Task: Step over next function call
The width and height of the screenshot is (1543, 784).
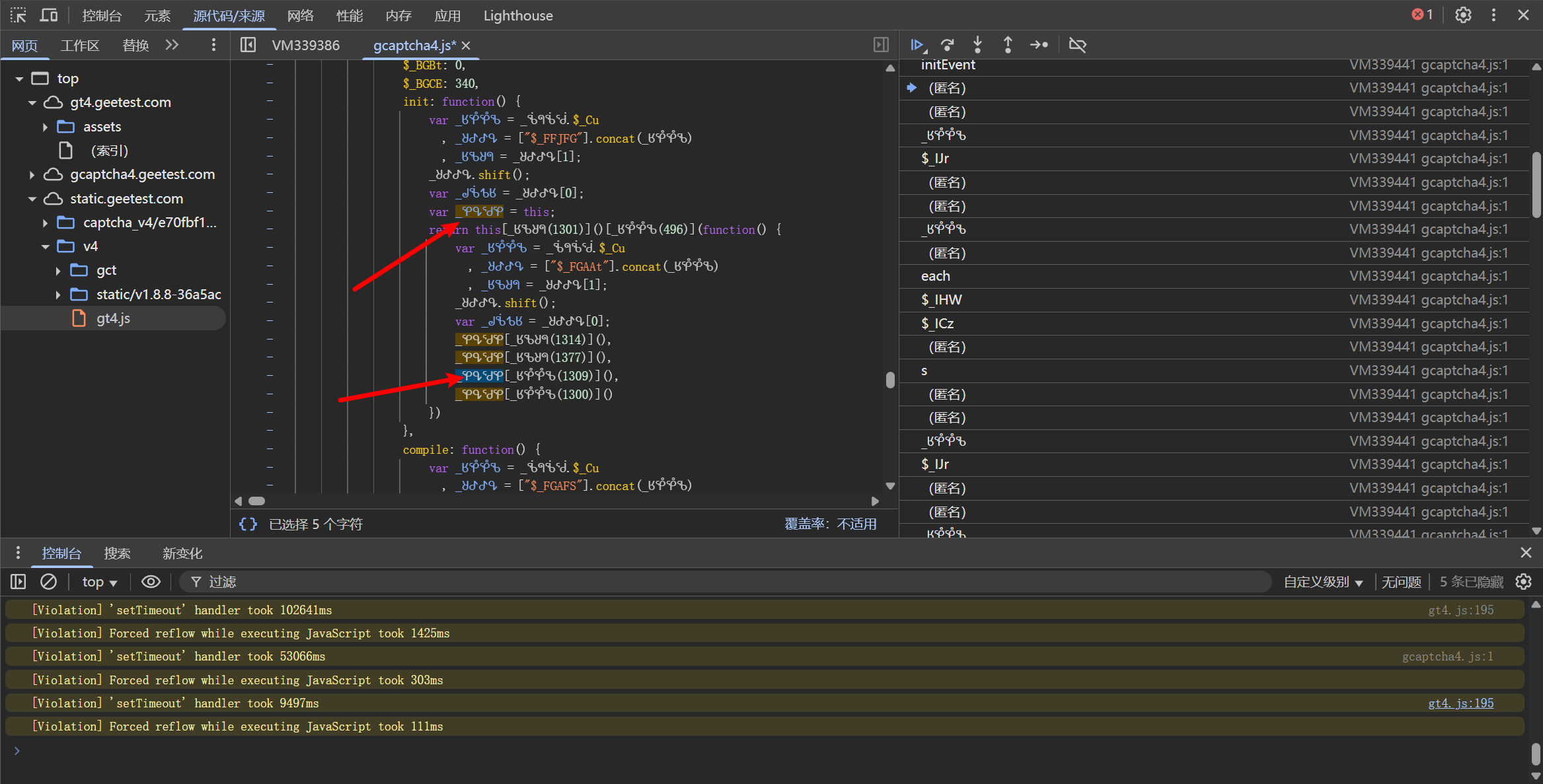Action: tap(948, 45)
